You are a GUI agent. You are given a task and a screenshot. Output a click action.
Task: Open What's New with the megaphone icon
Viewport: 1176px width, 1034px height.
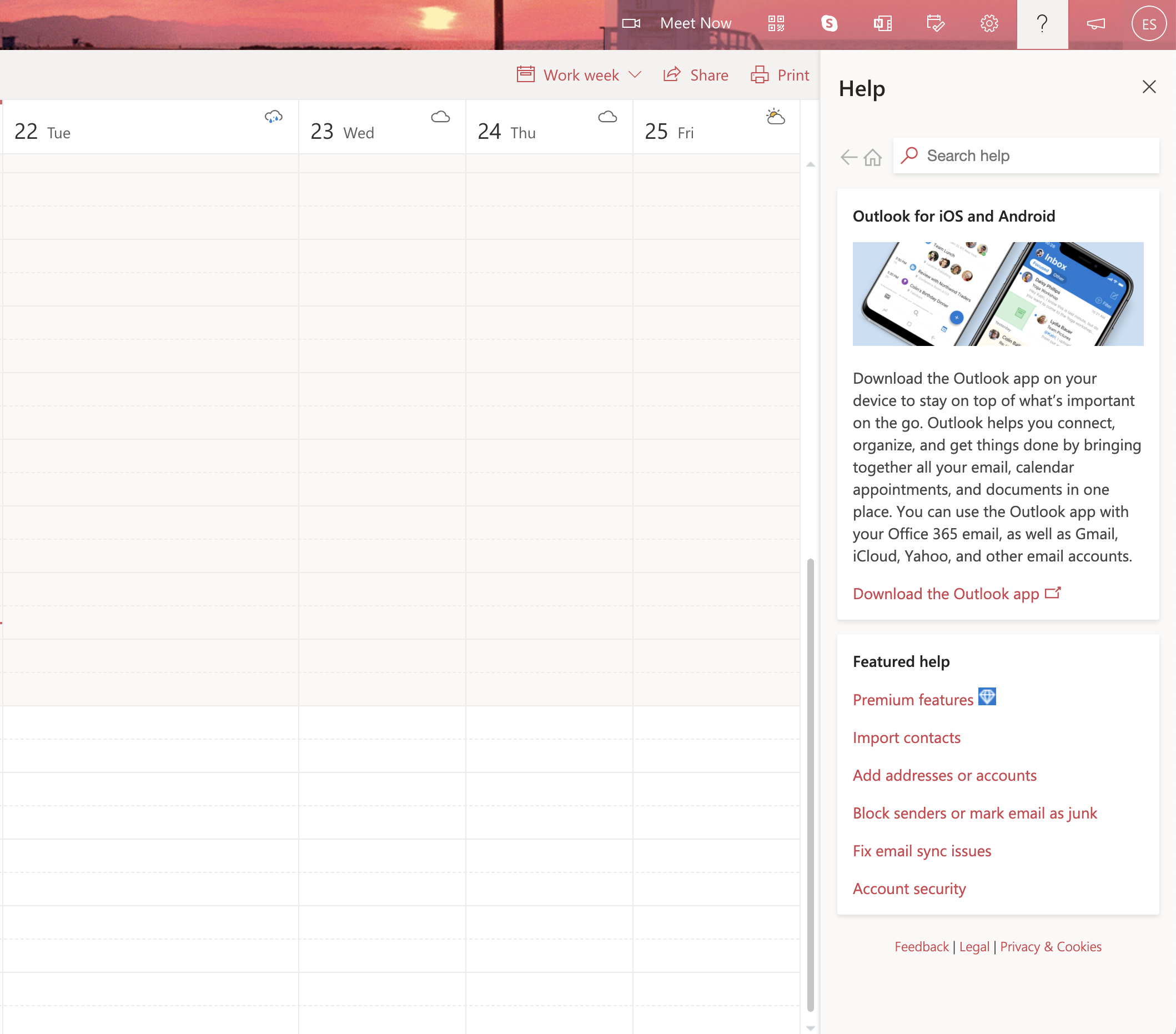1095,23
